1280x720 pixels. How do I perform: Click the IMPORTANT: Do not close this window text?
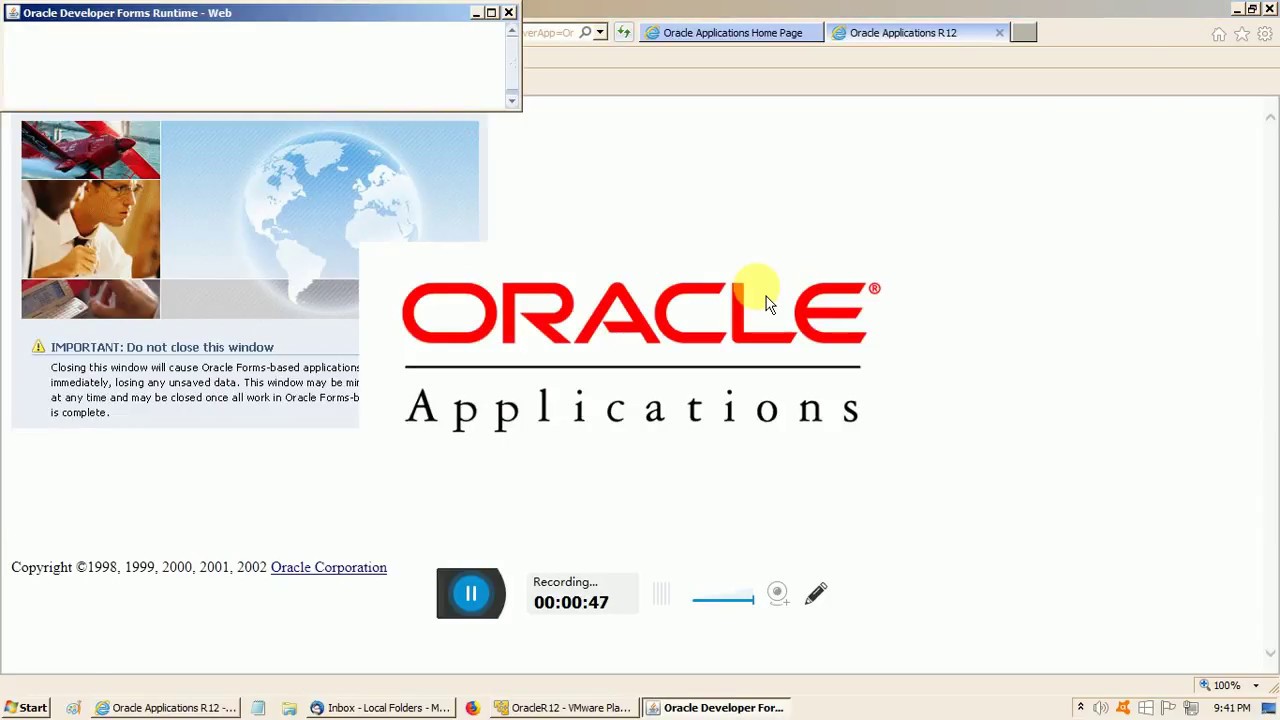(162, 347)
